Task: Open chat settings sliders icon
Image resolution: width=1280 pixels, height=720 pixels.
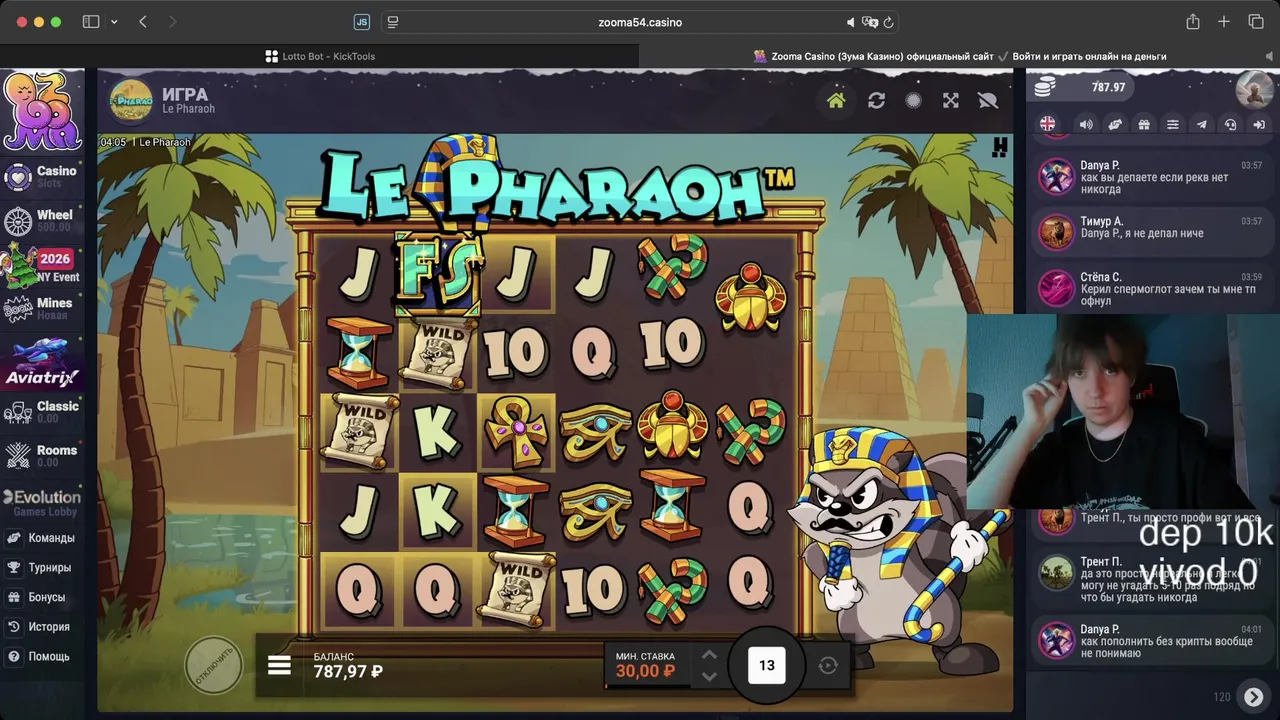Action: 1173,124
